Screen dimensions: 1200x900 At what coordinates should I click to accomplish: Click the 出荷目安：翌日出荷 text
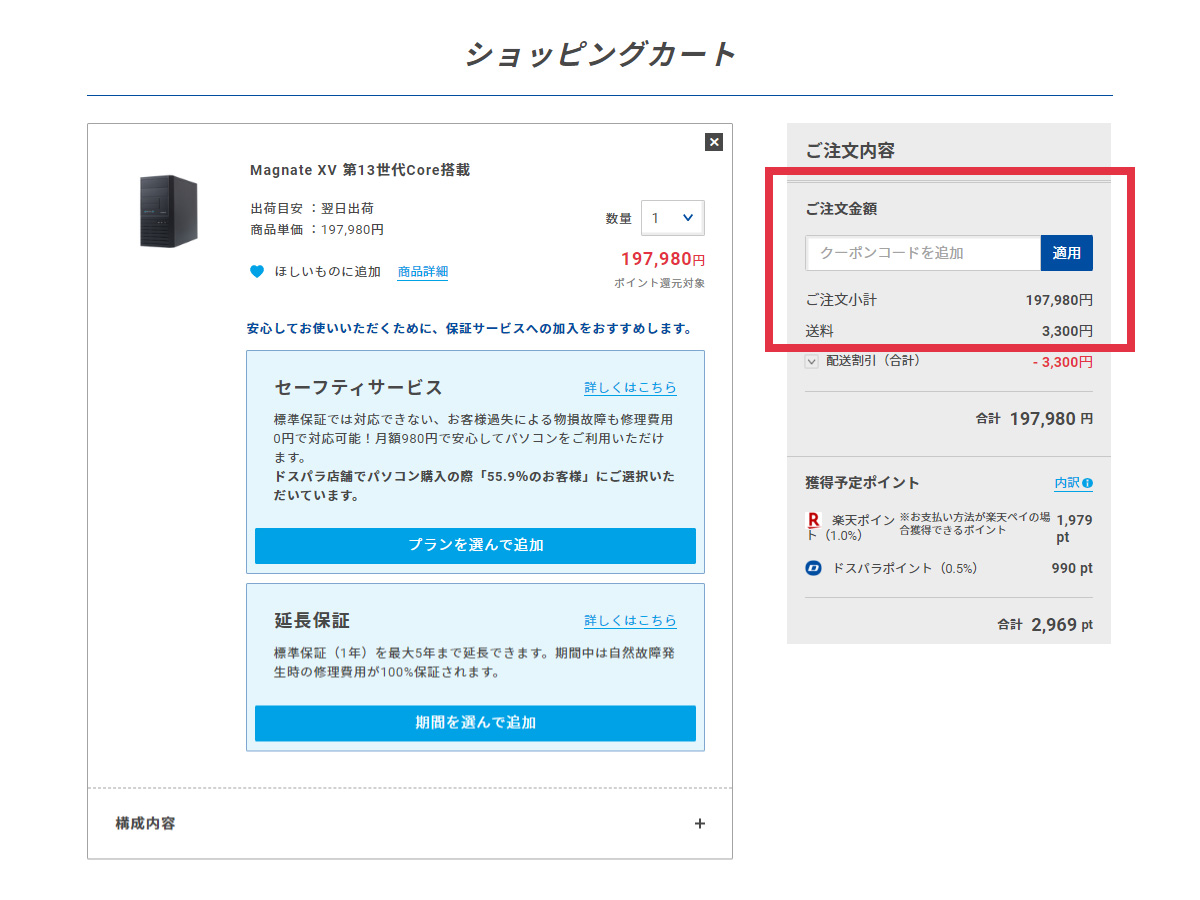312,209
